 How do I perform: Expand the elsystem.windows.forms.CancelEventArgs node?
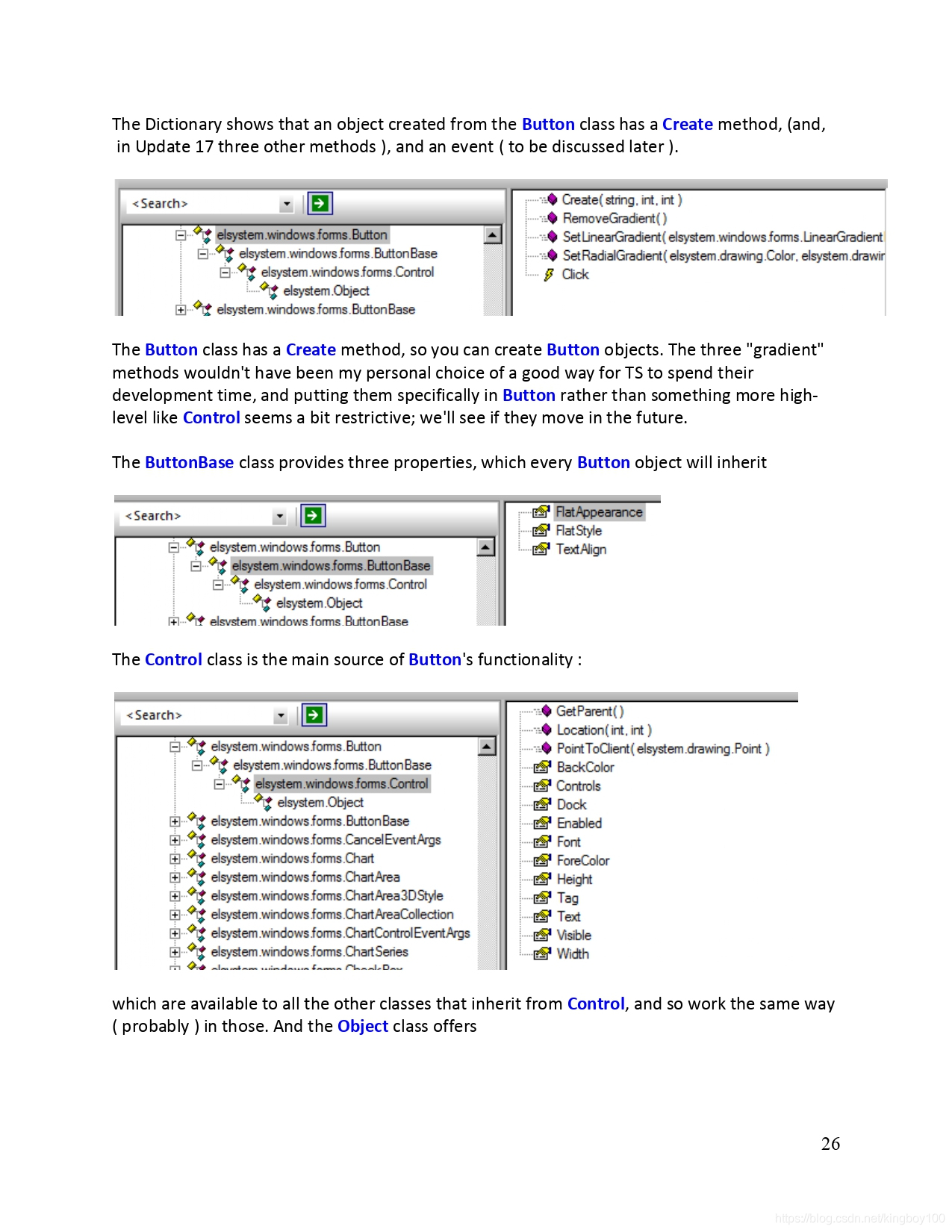pos(175,840)
